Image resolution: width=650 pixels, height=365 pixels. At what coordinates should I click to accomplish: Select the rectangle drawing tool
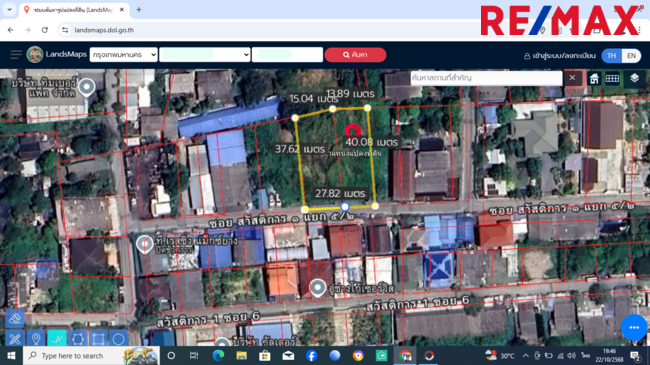tap(98, 339)
